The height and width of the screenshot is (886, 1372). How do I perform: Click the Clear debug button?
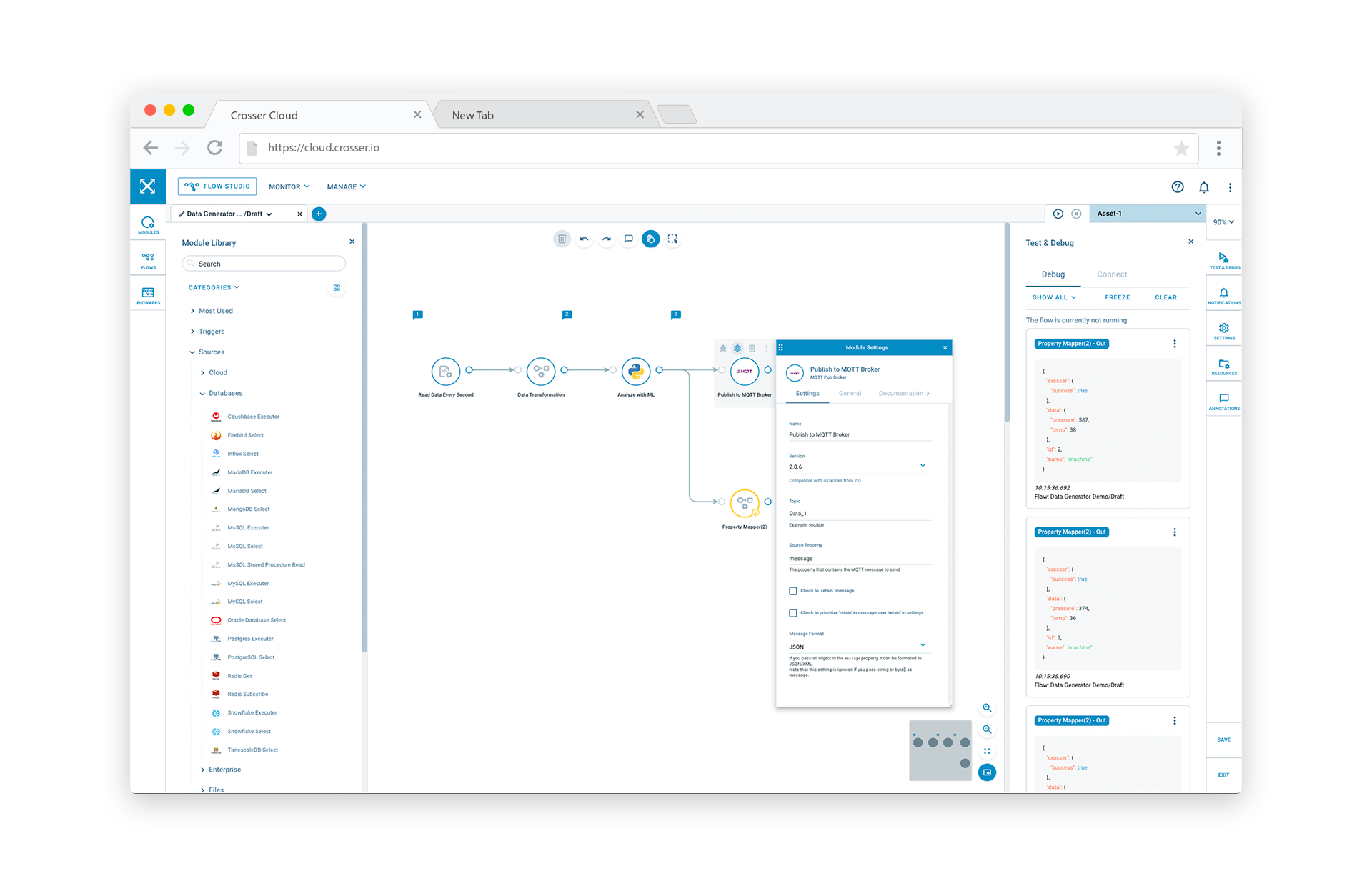tap(1165, 297)
